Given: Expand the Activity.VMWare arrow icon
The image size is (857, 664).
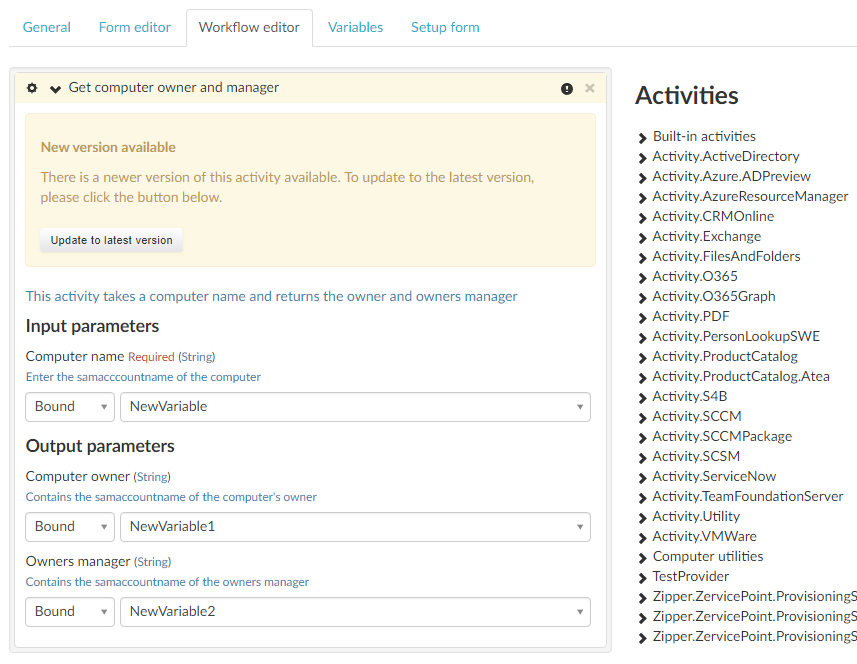Looking at the screenshot, I should 642,537.
